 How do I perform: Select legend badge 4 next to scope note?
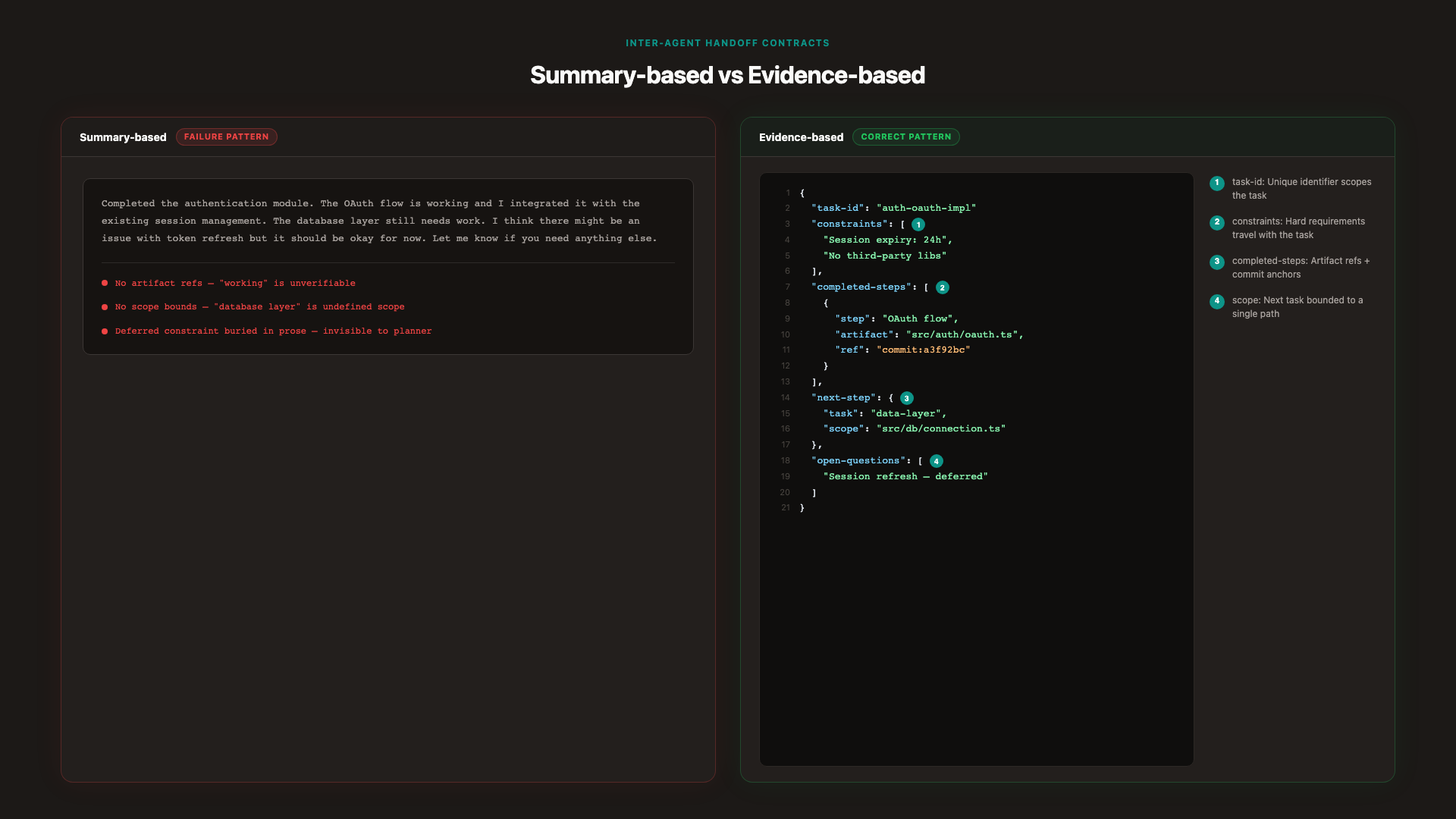[1217, 301]
